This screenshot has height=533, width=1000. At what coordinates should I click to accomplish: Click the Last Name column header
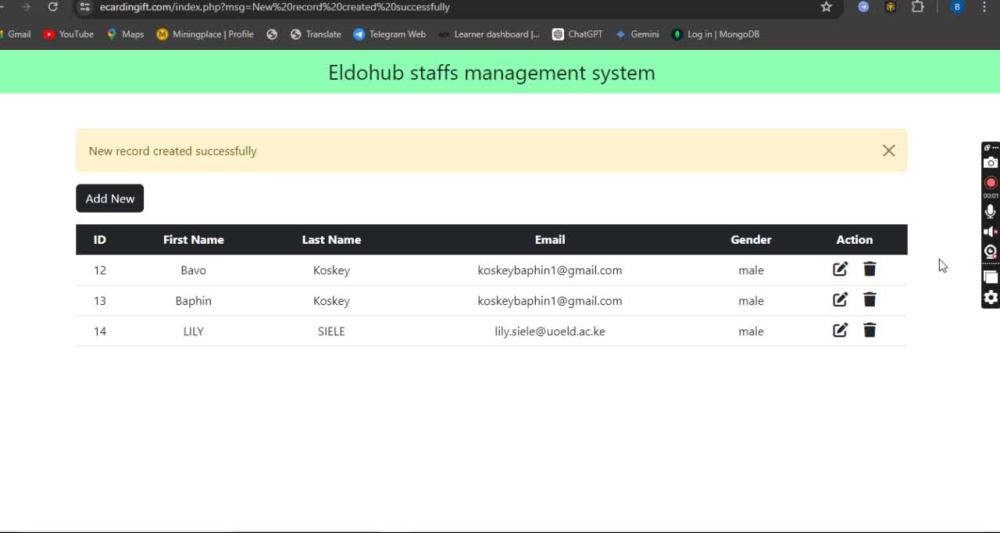(x=331, y=240)
